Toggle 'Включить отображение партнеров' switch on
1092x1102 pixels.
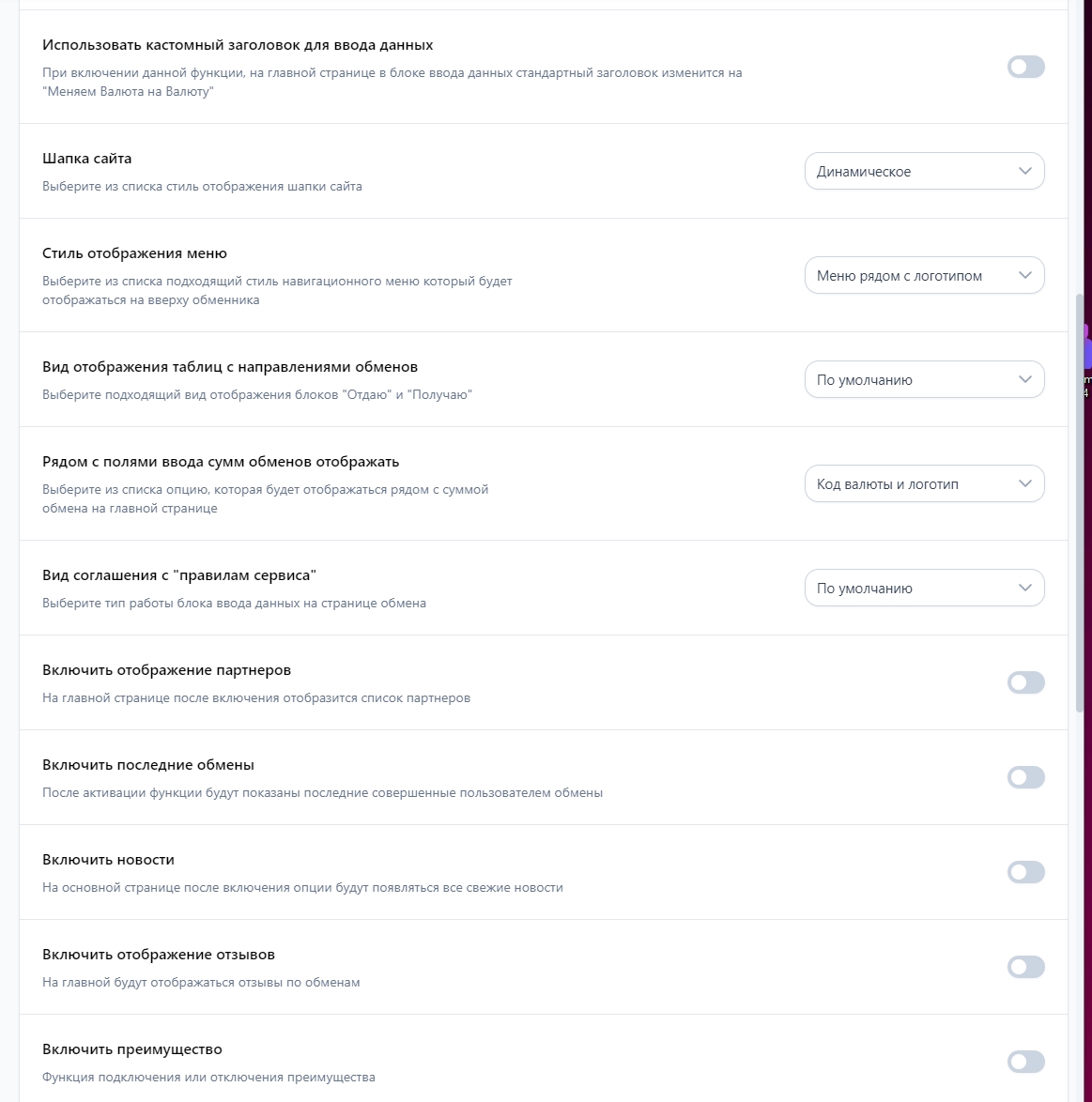pyautogui.click(x=1025, y=682)
